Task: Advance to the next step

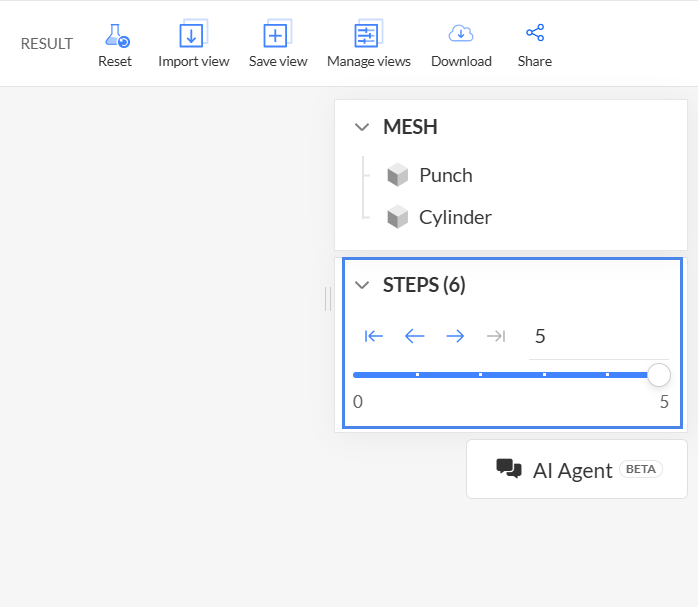Action: [455, 336]
